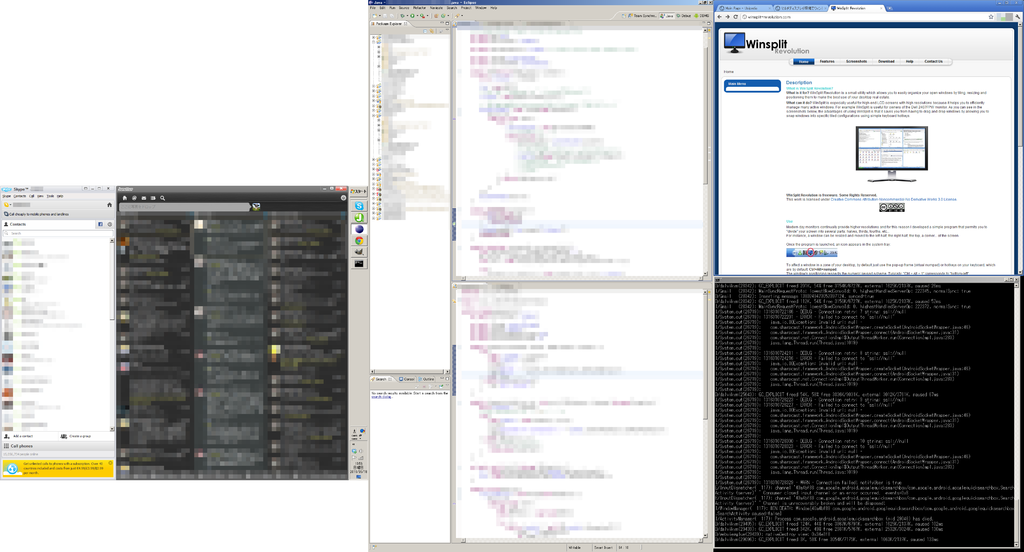Screen dimensions: 1024x552
Task: Click the Facebook icon in Skype Contacts header
Action: [x=100, y=224]
